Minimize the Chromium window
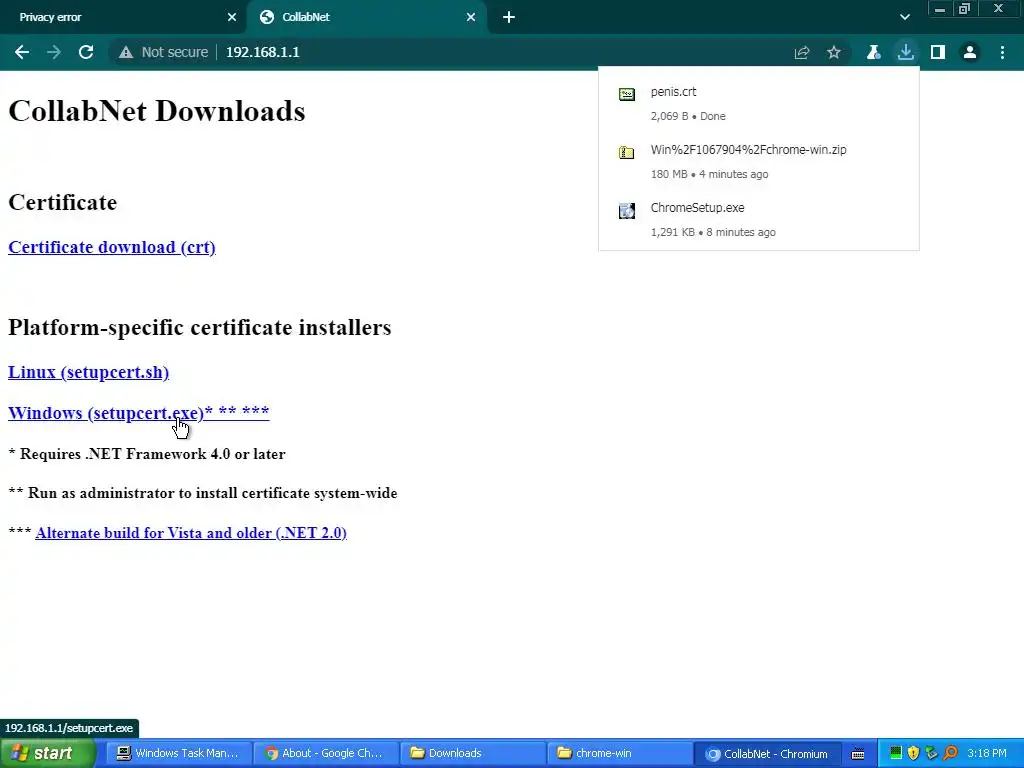Image resolution: width=1024 pixels, height=768 pixels. click(940, 9)
